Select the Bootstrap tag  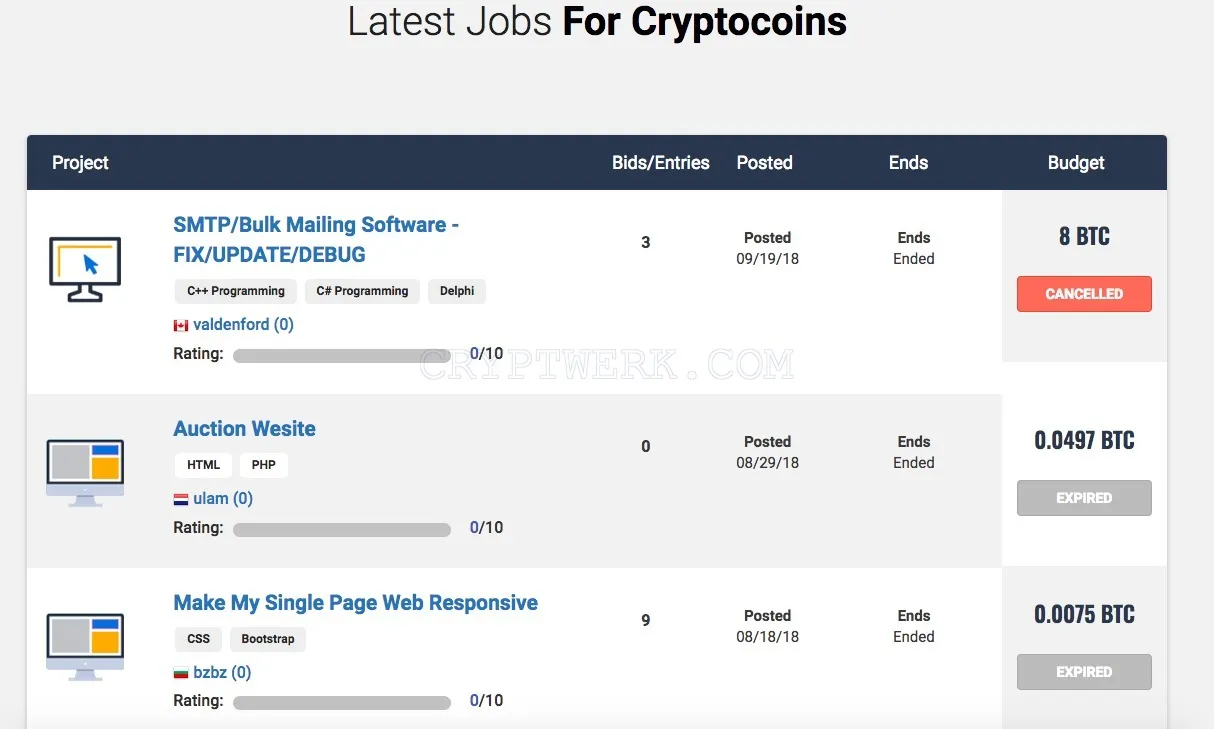pyautogui.click(x=268, y=639)
